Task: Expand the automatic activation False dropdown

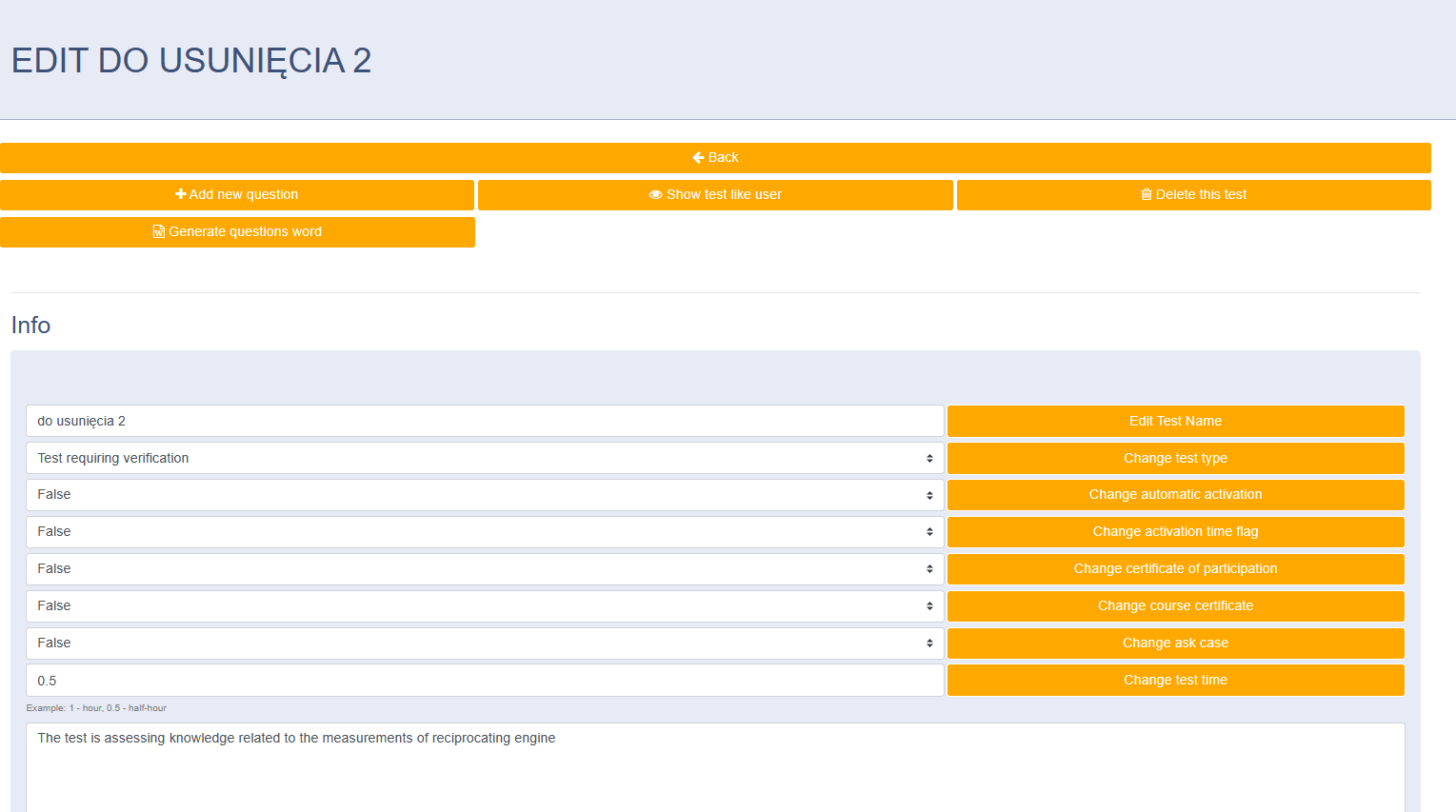Action: click(485, 495)
